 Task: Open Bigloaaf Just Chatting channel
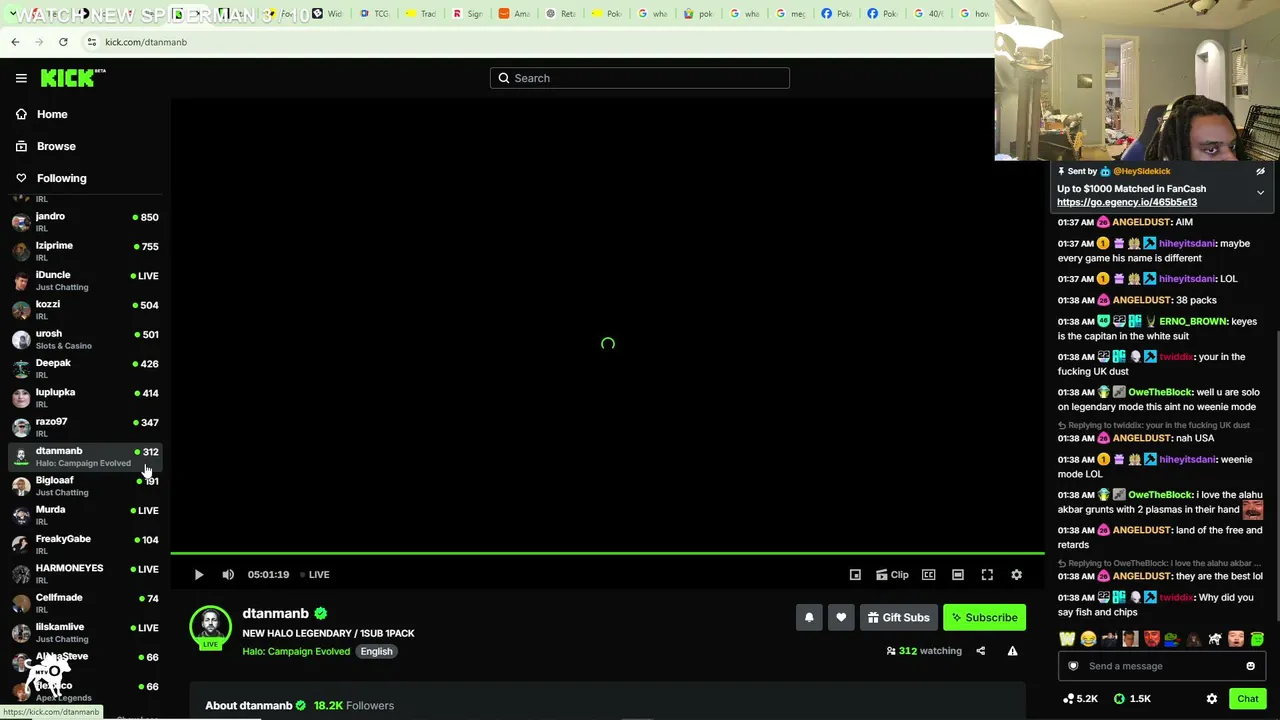85,486
